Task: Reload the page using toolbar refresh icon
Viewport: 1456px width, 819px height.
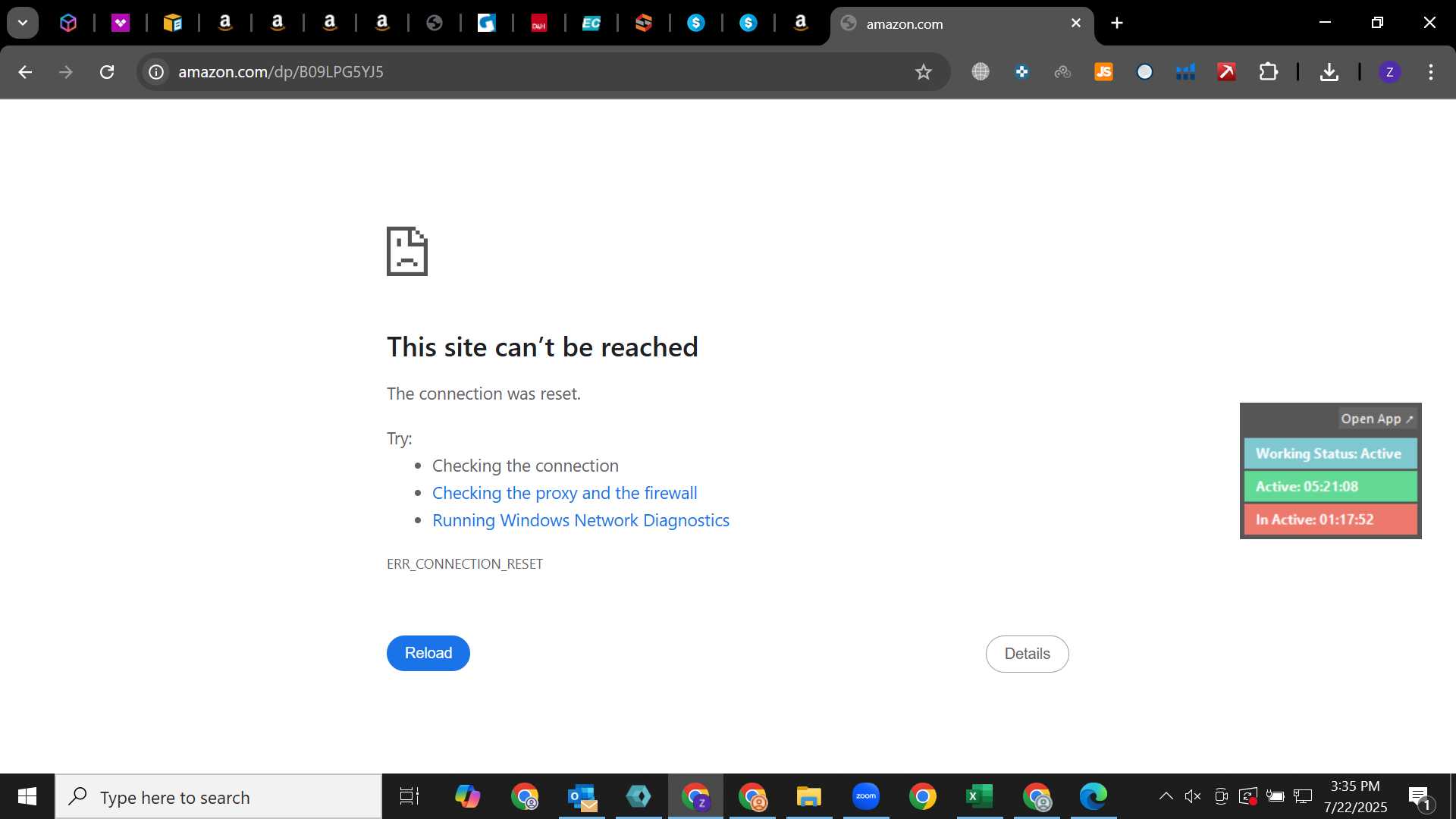Action: [107, 72]
